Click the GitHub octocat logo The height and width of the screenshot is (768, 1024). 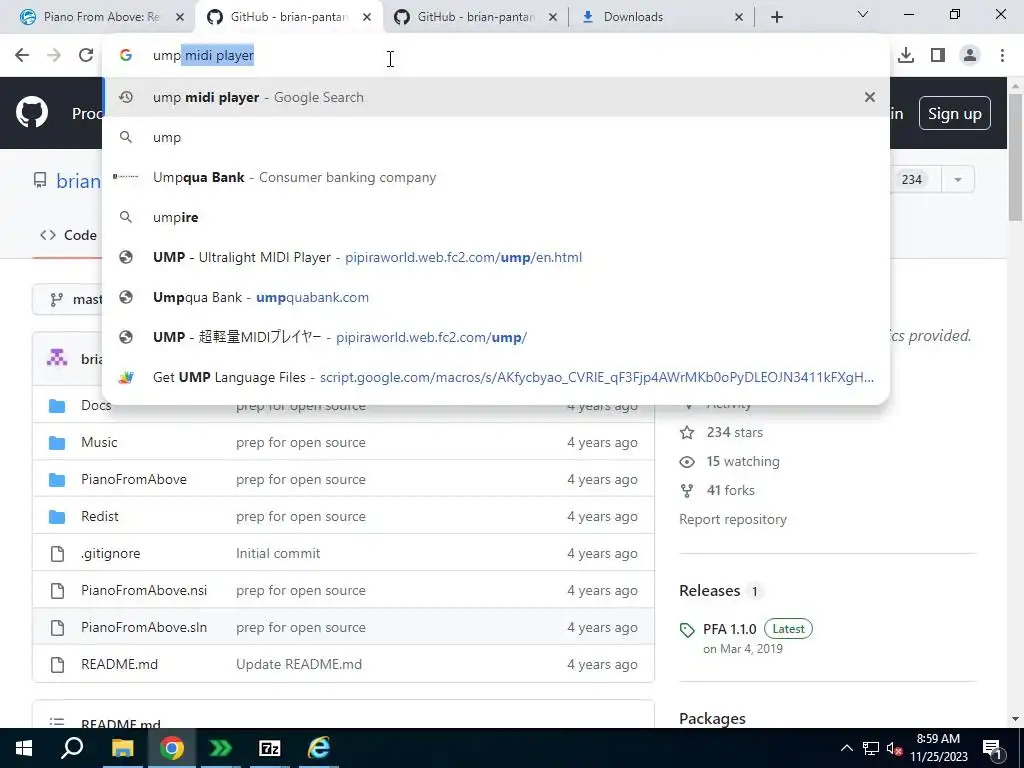tap(32, 112)
